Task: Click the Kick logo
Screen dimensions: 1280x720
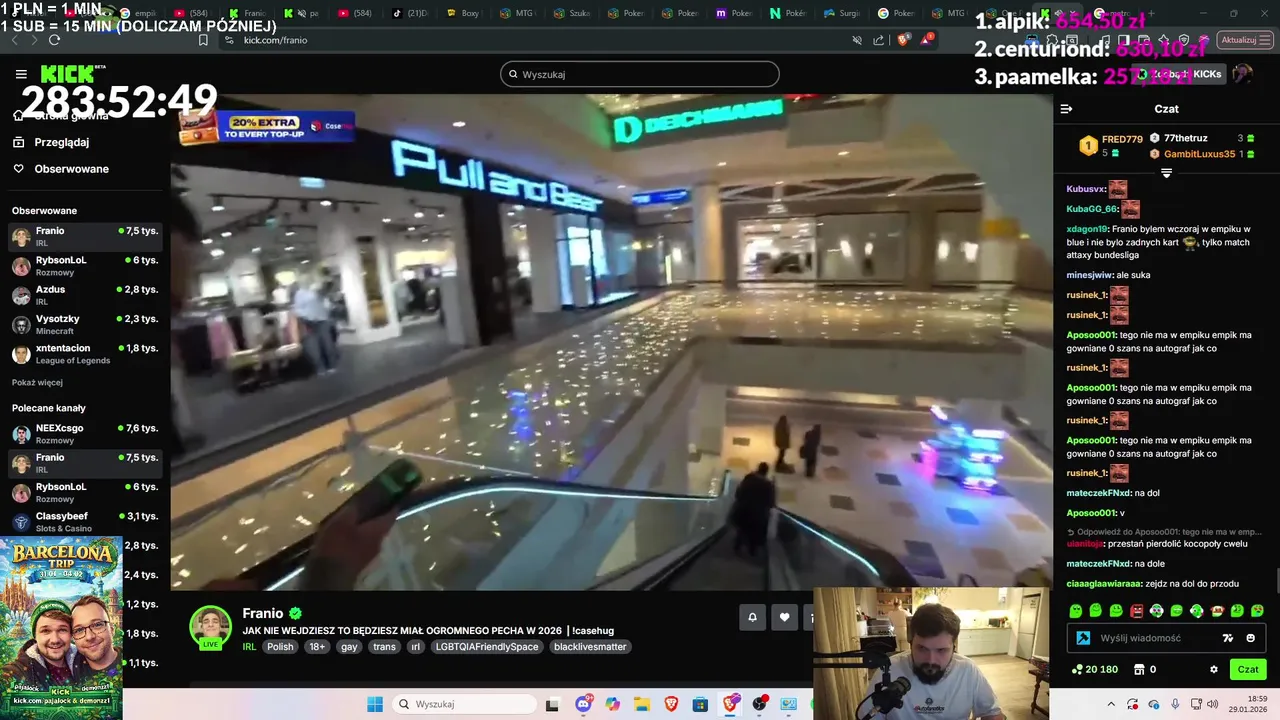Action: click(x=67, y=74)
